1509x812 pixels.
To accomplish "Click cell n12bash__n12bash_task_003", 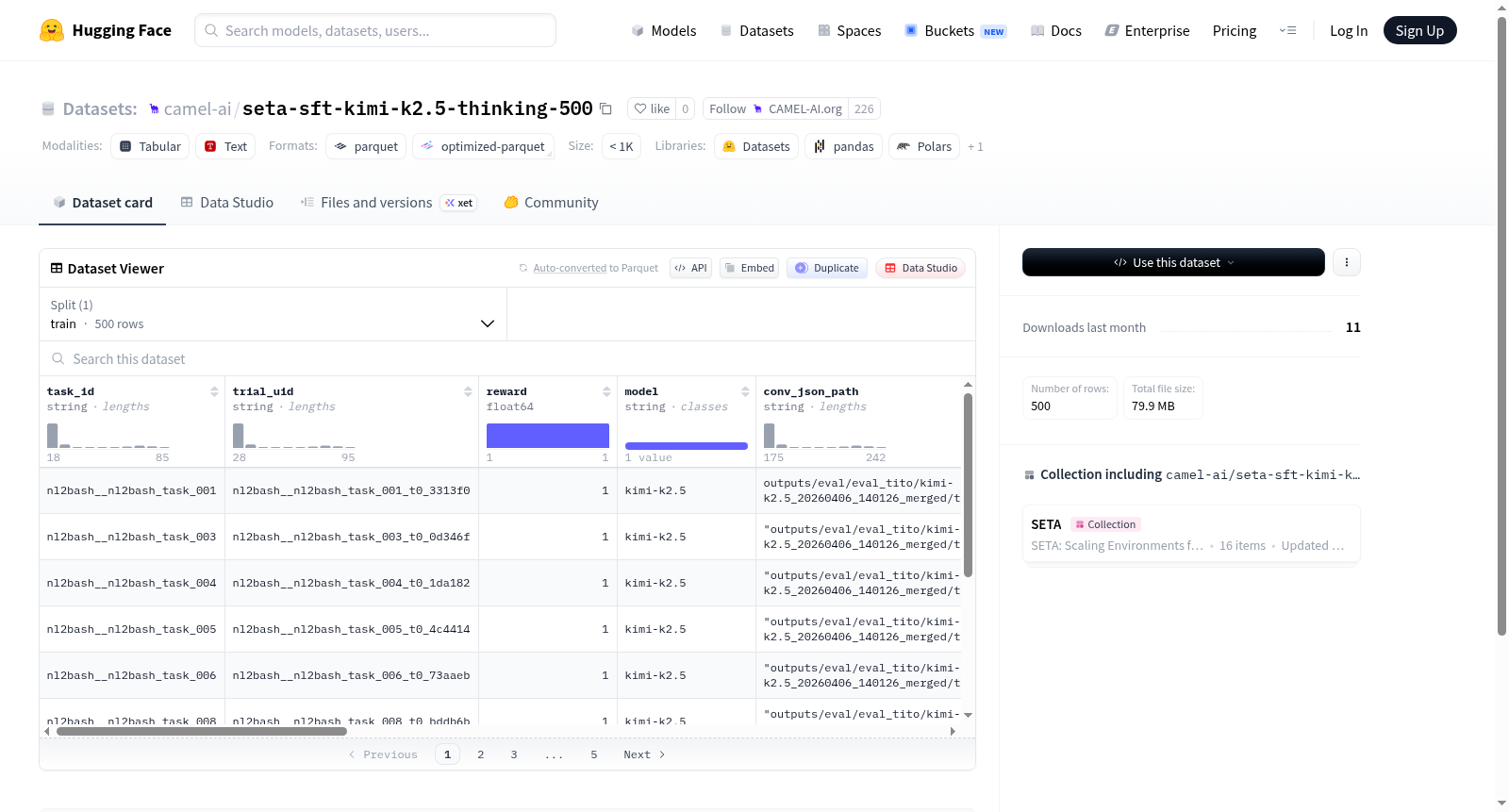I will 132,537.
